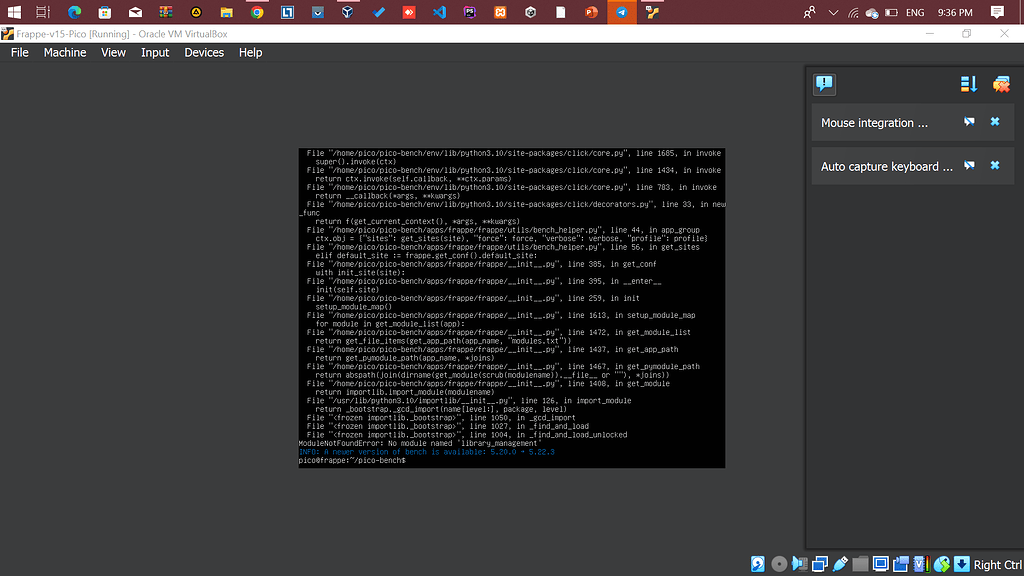Click the network adapters status icon
Viewport: 1024px width, 576px height.
pyautogui.click(x=821, y=563)
